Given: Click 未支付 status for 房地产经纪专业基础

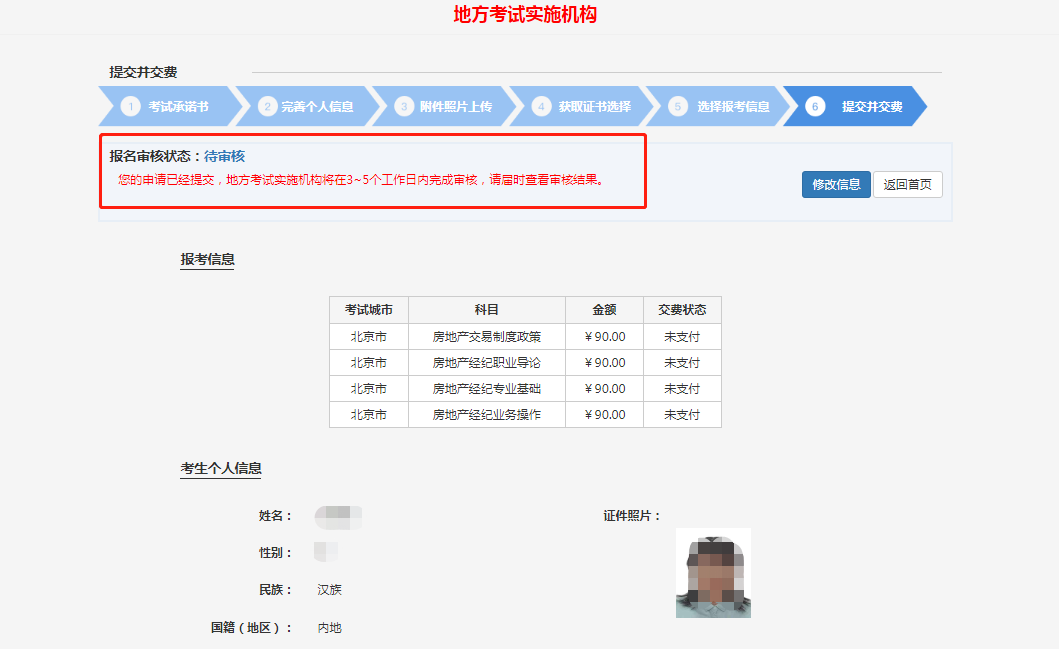Looking at the screenshot, I should [681, 389].
